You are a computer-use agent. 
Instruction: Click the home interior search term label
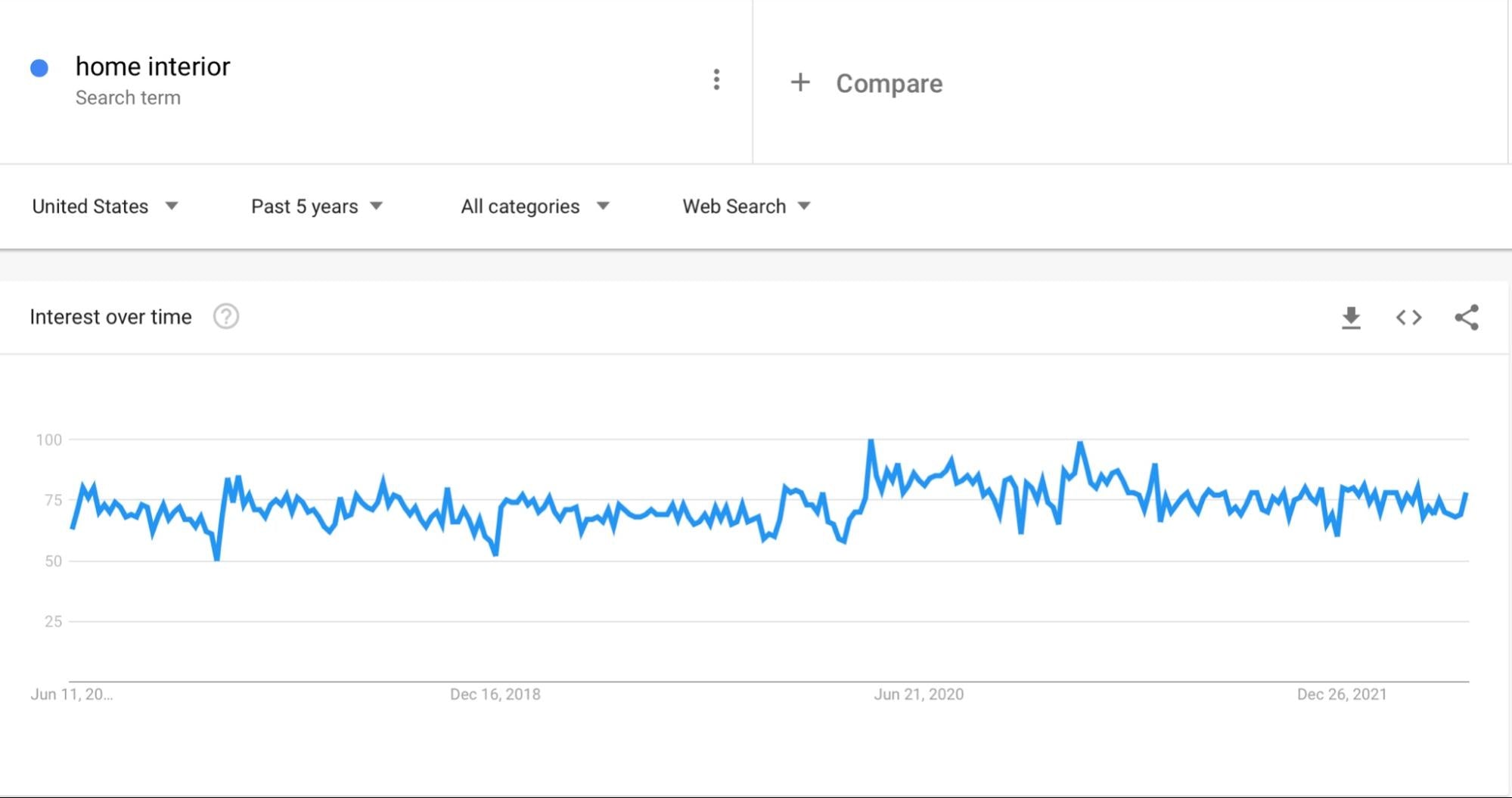tap(153, 67)
